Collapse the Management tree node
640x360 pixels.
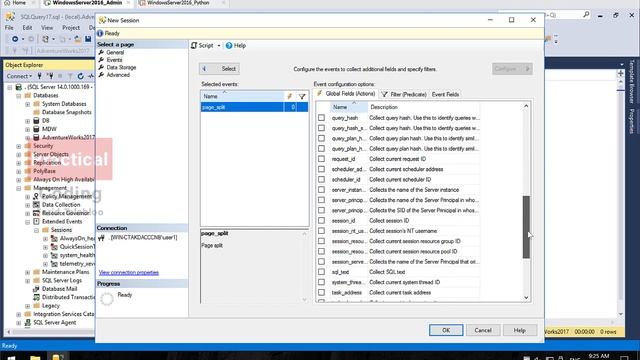(x=19, y=188)
